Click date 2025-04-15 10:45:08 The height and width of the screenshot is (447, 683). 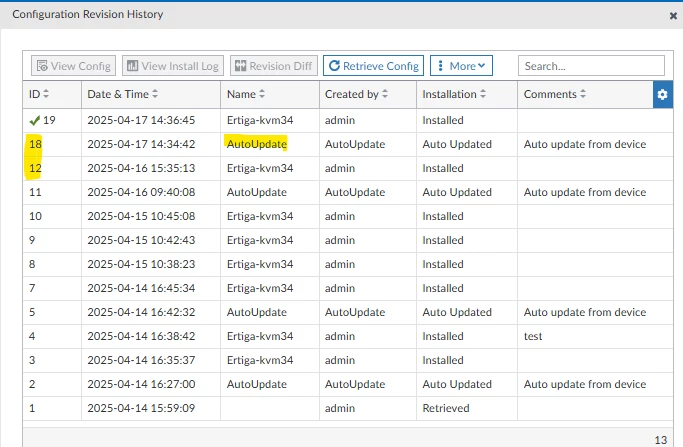[141, 216]
